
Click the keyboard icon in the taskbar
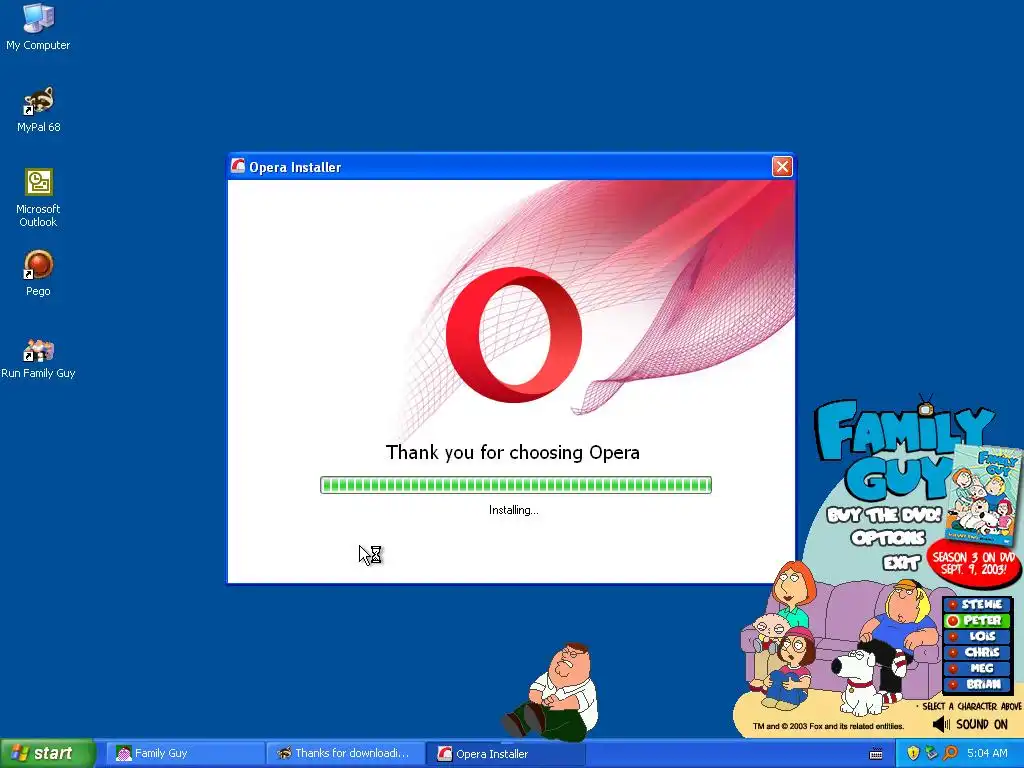point(876,754)
